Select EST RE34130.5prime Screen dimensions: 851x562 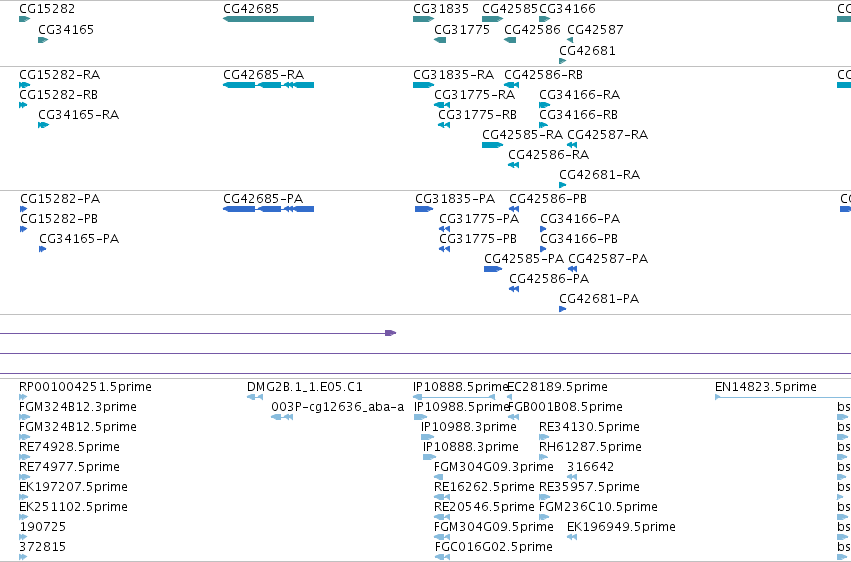pos(589,427)
